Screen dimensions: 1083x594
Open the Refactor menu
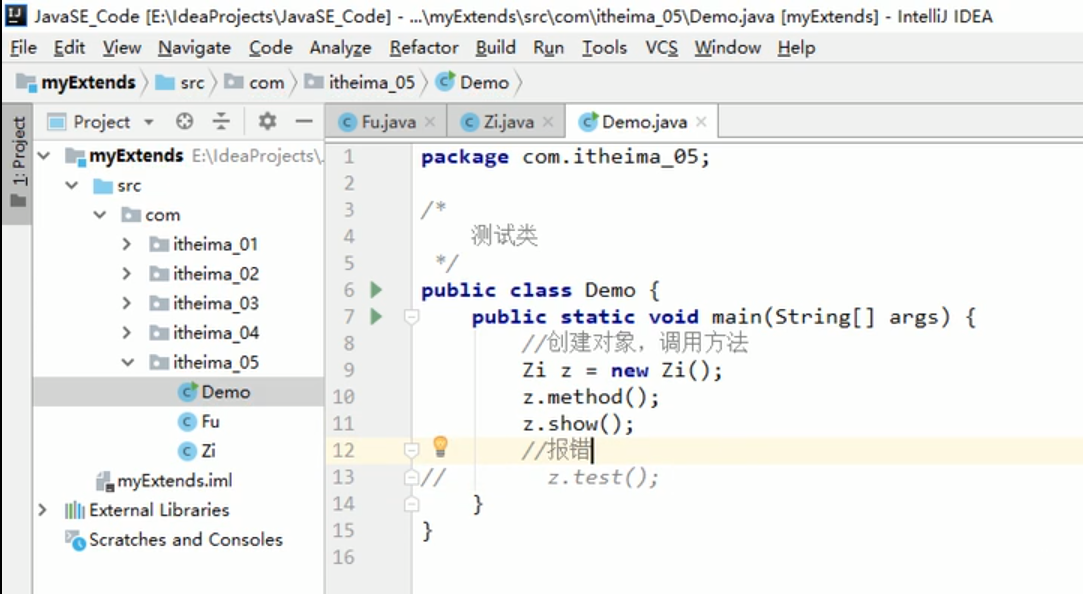click(x=424, y=48)
